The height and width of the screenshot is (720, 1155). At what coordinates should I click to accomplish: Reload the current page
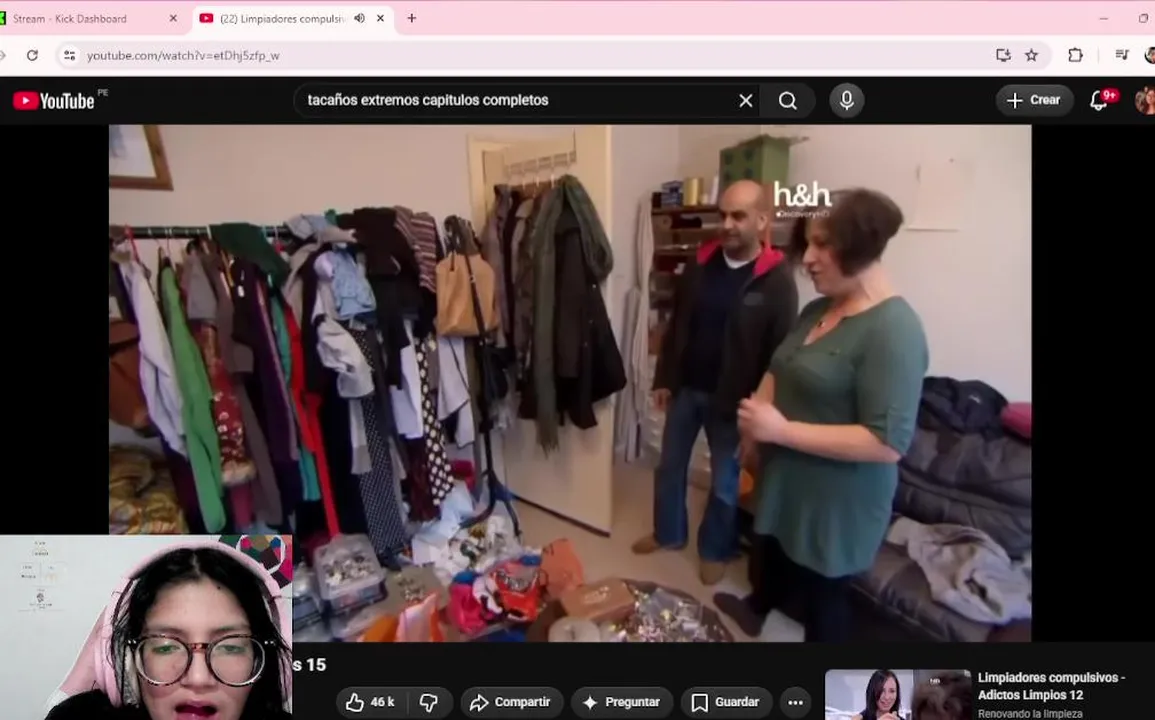[x=32, y=55]
